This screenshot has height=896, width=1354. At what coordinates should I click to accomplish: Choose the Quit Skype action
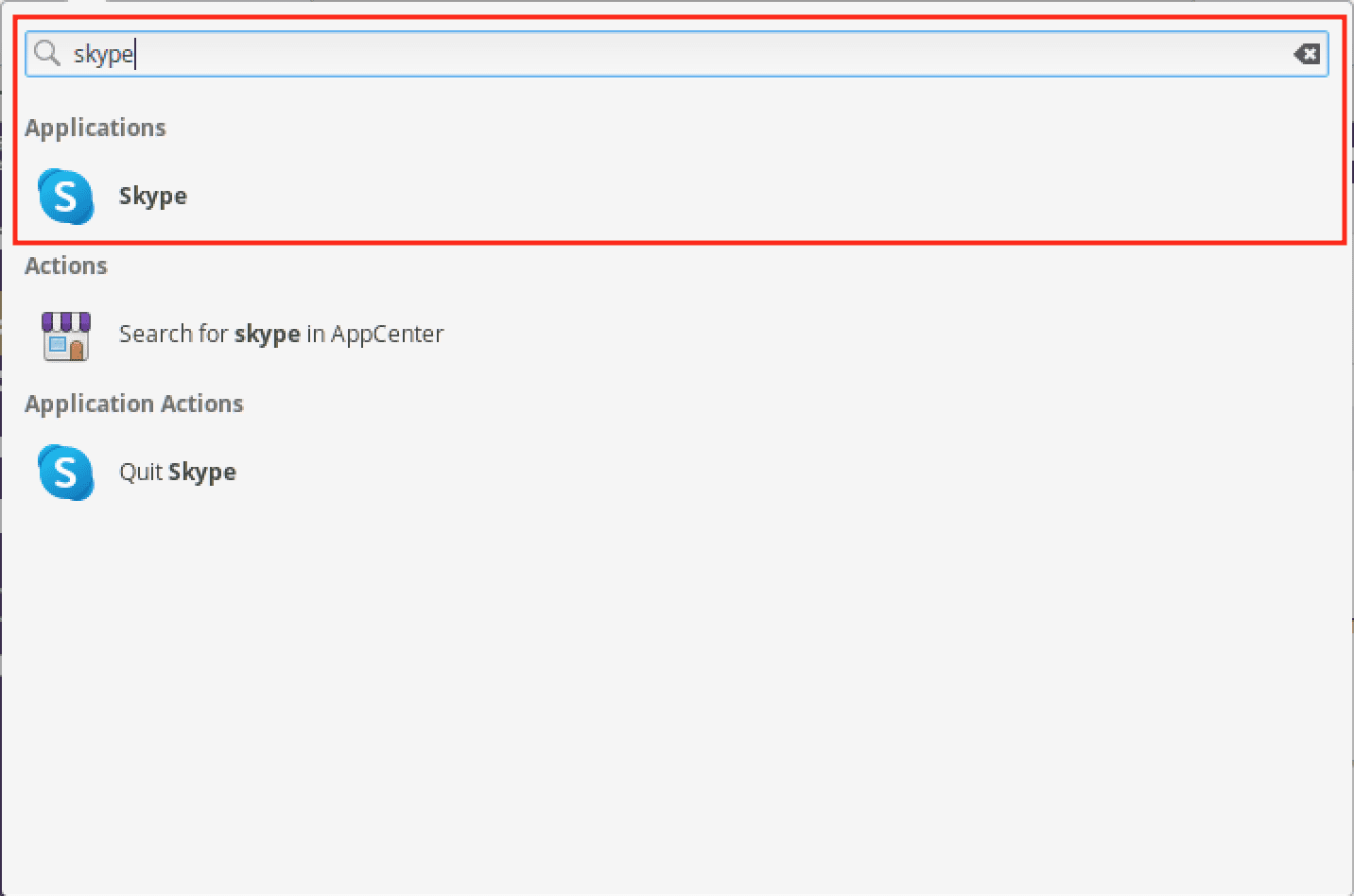tap(178, 472)
